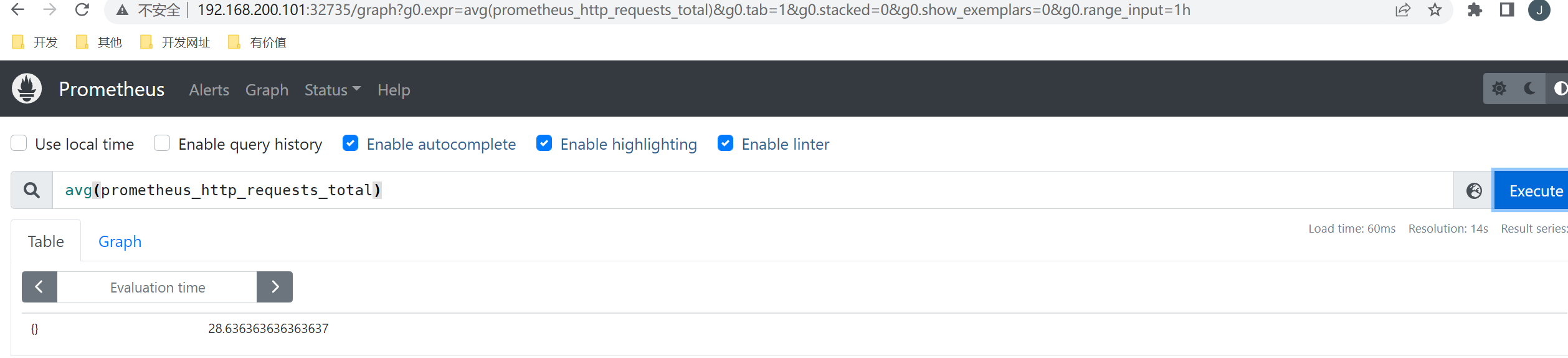This screenshot has height=358, width=1568.
Task: Step evaluation time forward
Action: click(x=275, y=287)
